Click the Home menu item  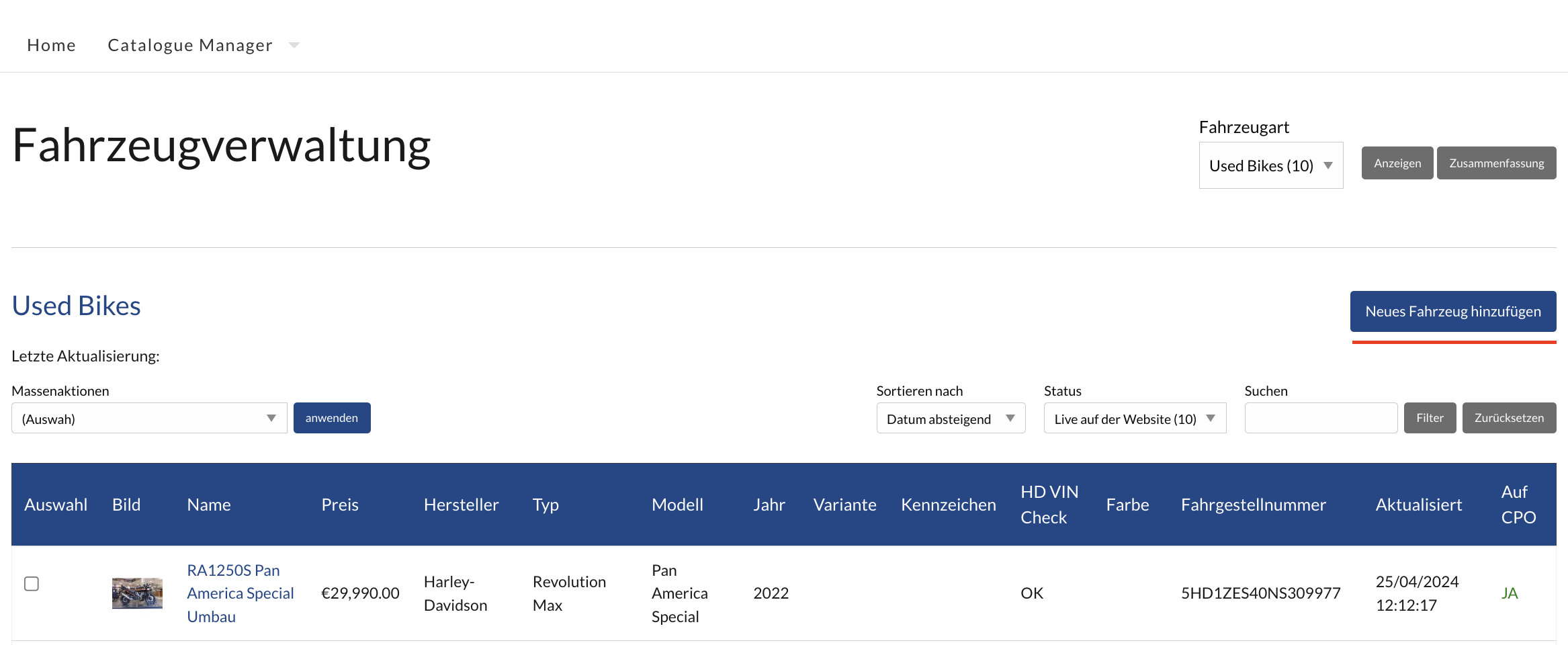[51, 44]
